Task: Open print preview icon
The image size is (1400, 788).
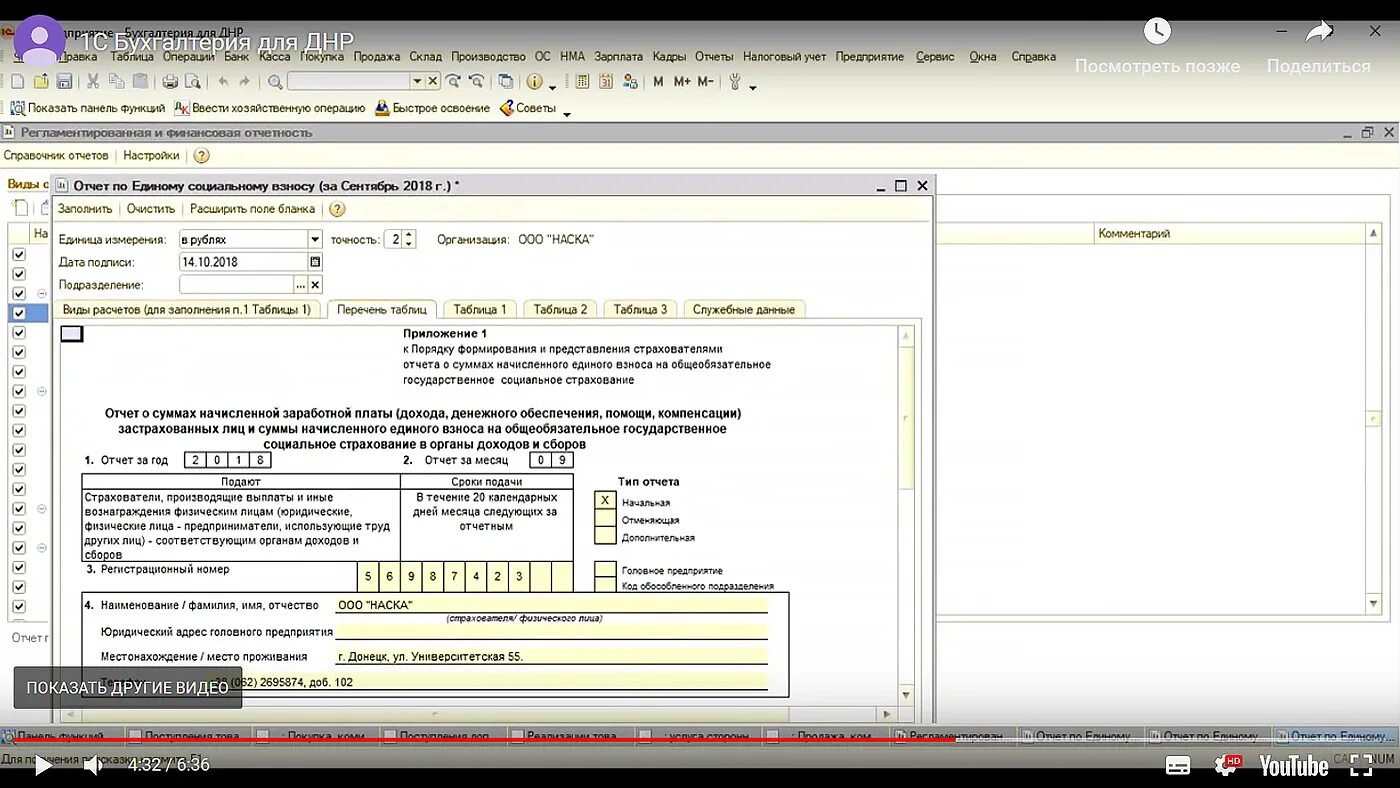Action: point(193,81)
